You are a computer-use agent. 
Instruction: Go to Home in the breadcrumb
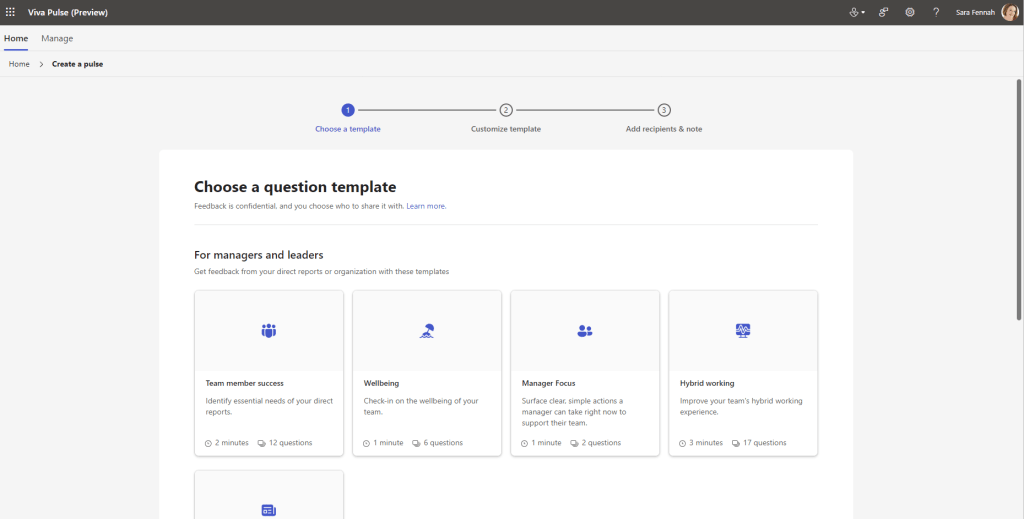click(19, 64)
